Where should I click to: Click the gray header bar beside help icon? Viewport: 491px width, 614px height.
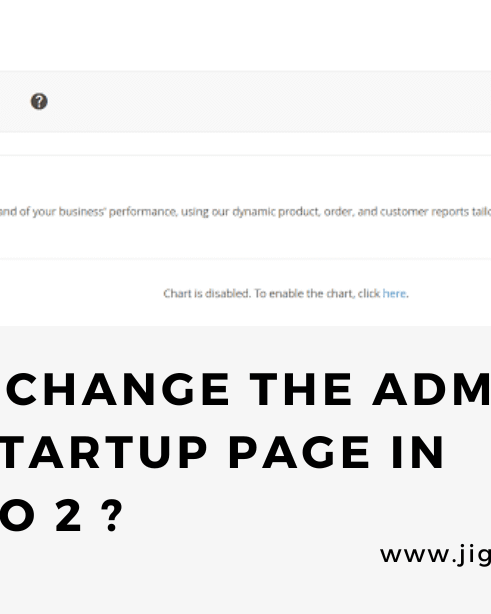click(266, 101)
